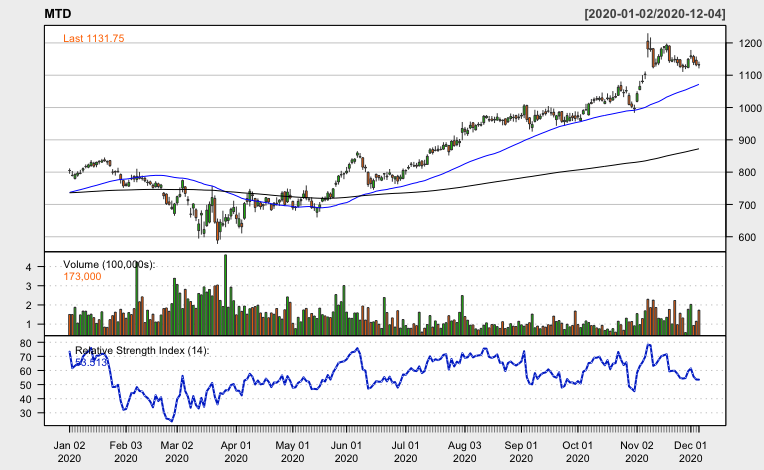764x470 pixels.
Task: Click the Oct 01 2020 date label
Action: coord(577,451)
